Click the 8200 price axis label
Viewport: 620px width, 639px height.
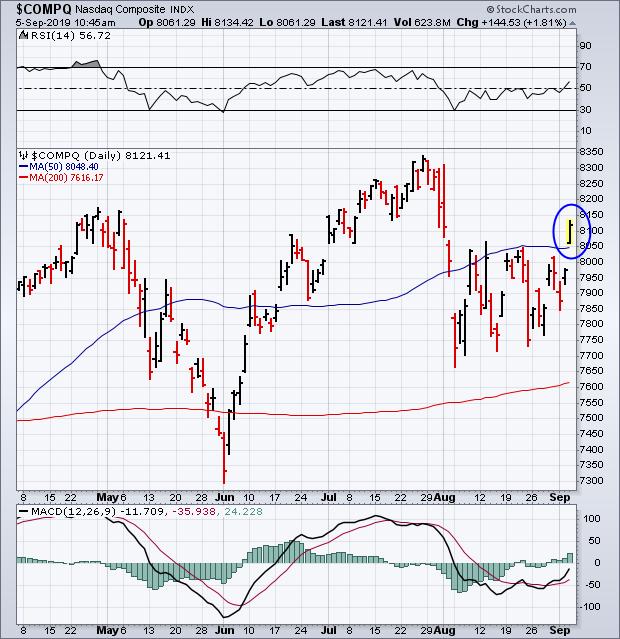(591, 199)
